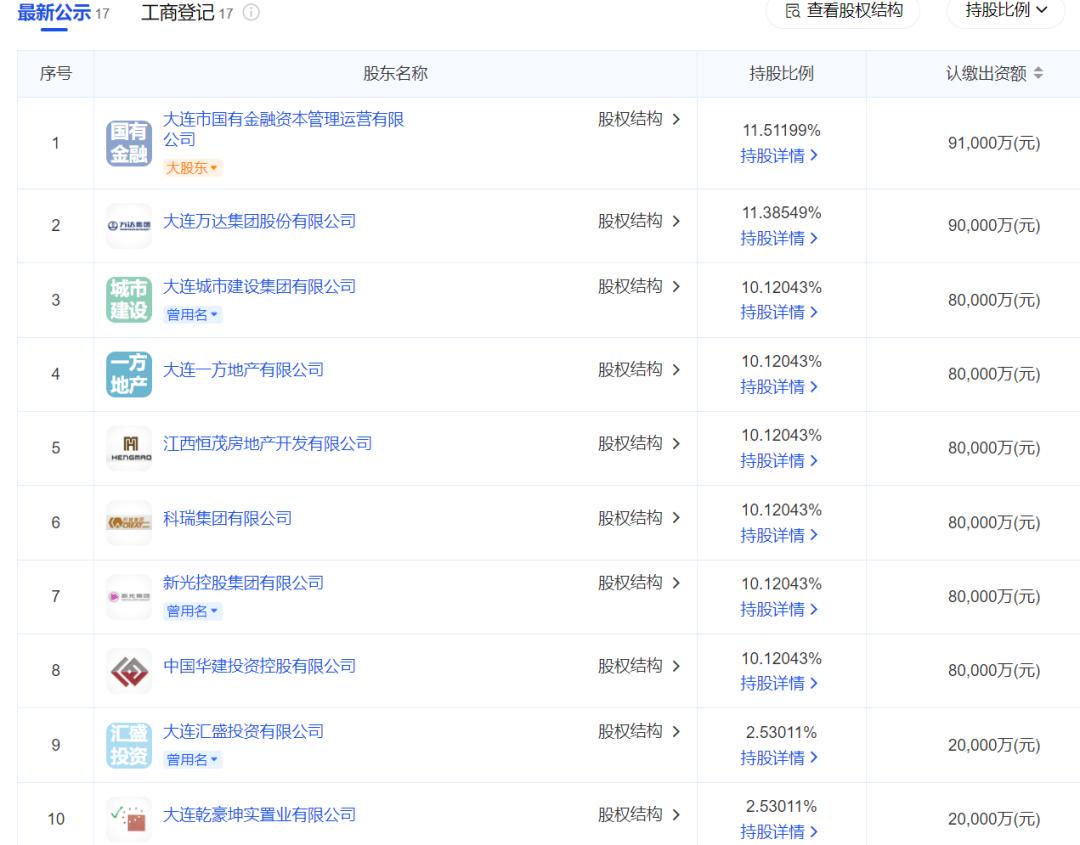Open the 新光控股集团有限公司 link
Image resolution: width=1080 pixels, height=845 pixels.
(243, 583)
